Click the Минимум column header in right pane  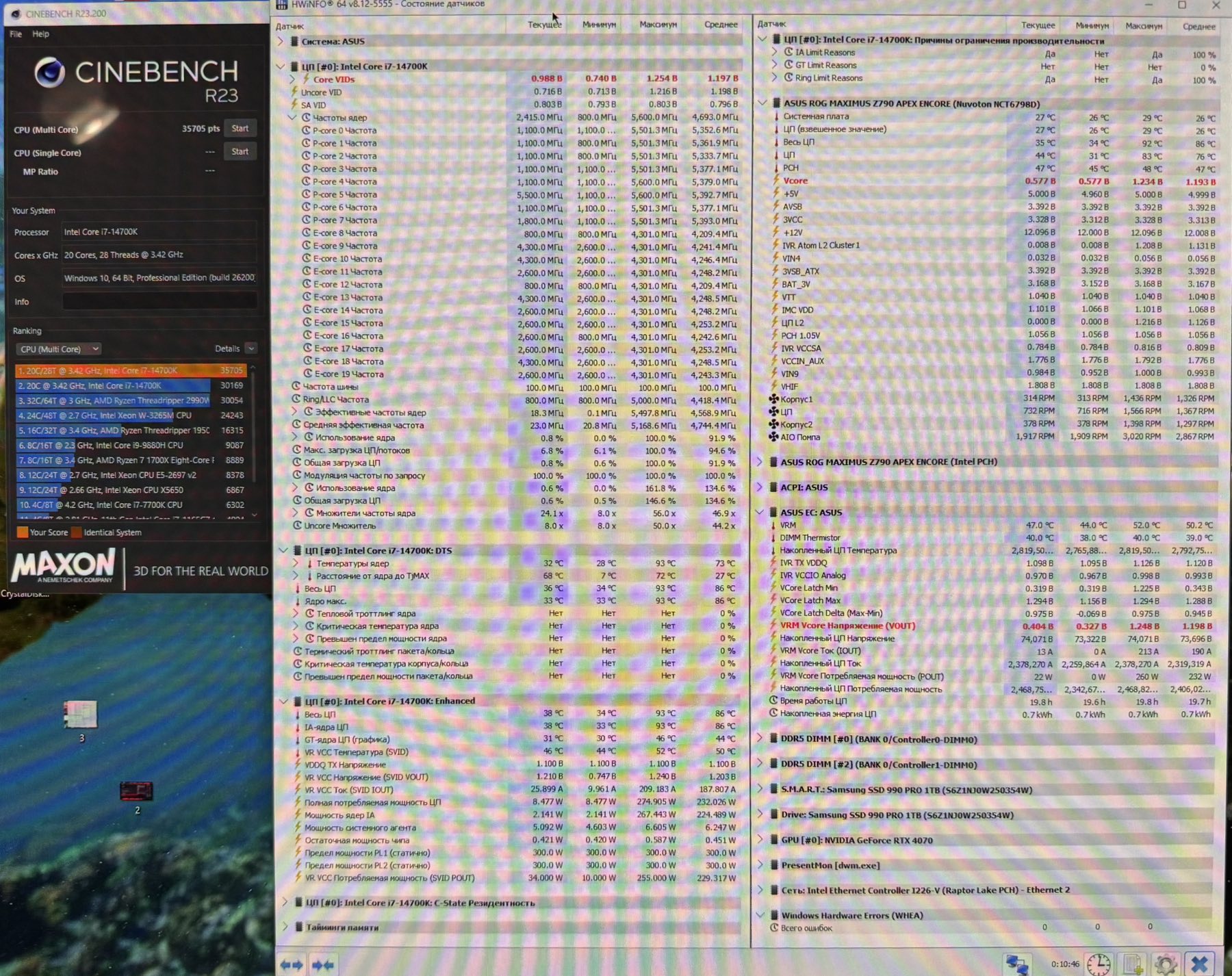1092,26
